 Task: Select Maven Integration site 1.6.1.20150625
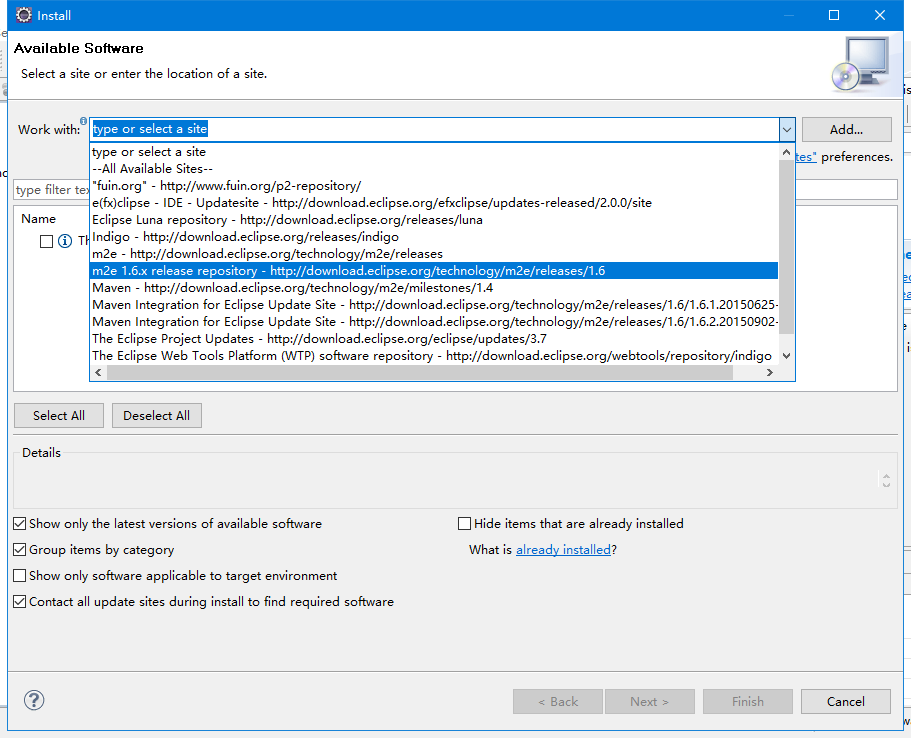(434, 304)
